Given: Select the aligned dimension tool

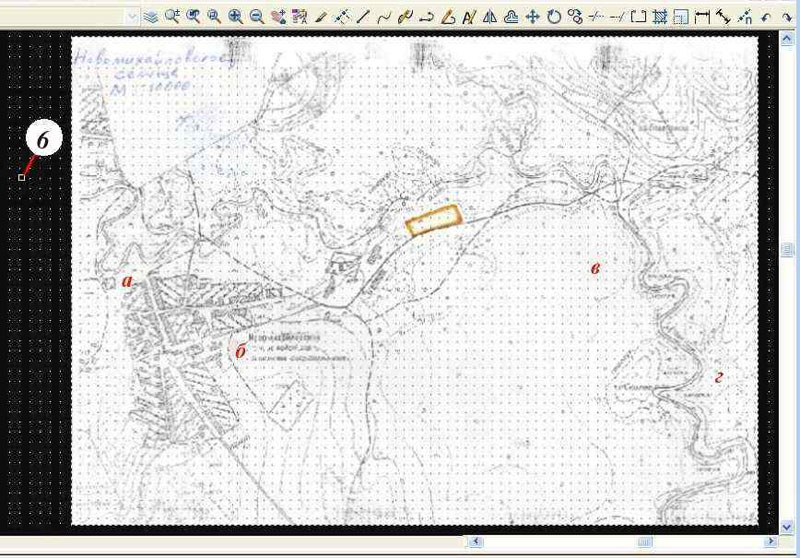Looking at the screenshot, I should [x=723, y=17].
